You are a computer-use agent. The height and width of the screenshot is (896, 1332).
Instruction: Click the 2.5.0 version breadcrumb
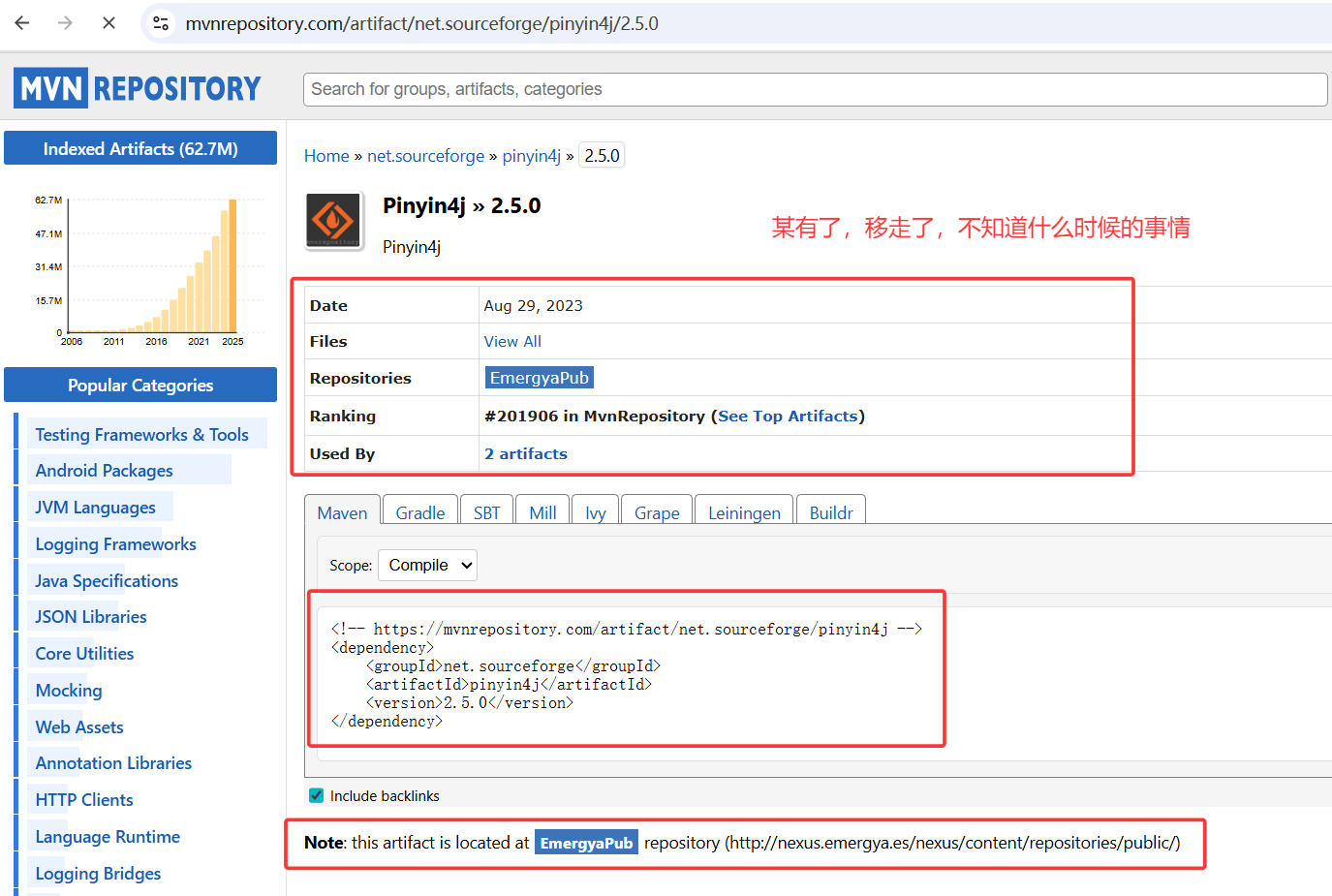pyautogui.click(x=602, y=156)
